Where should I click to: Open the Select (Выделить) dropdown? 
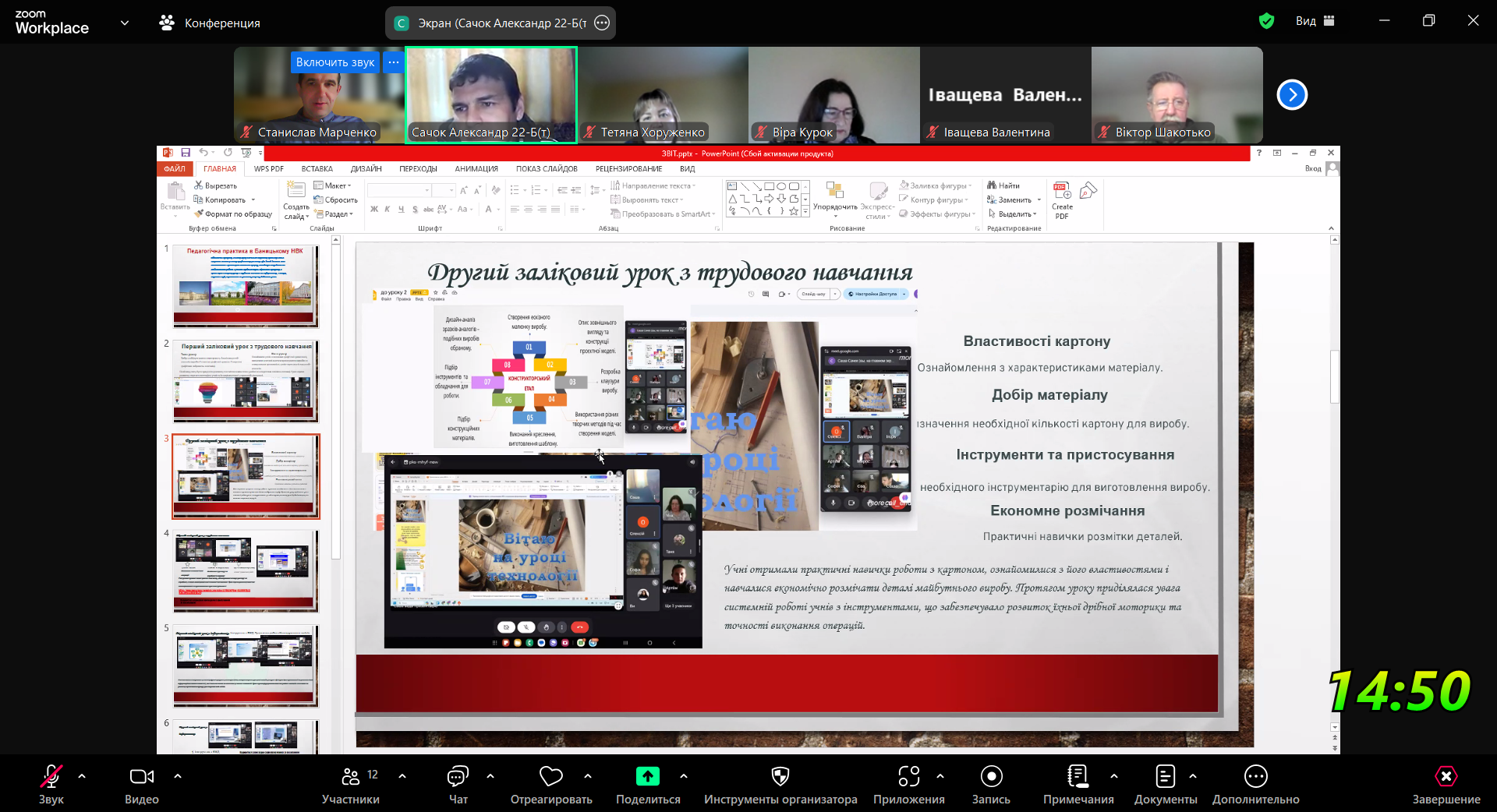1013,214
